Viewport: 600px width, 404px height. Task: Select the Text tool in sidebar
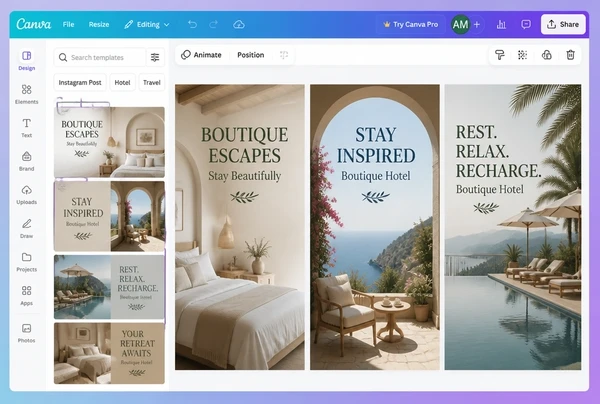[26, 128]
